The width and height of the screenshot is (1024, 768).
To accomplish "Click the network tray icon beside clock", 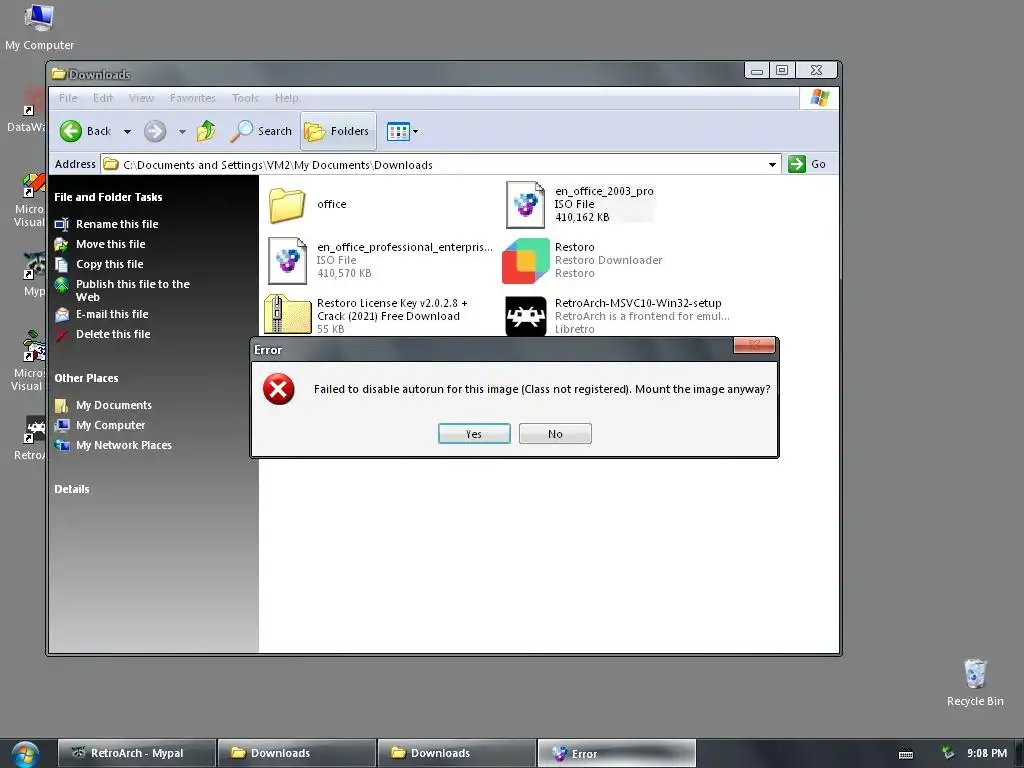I will pos(948,753).
